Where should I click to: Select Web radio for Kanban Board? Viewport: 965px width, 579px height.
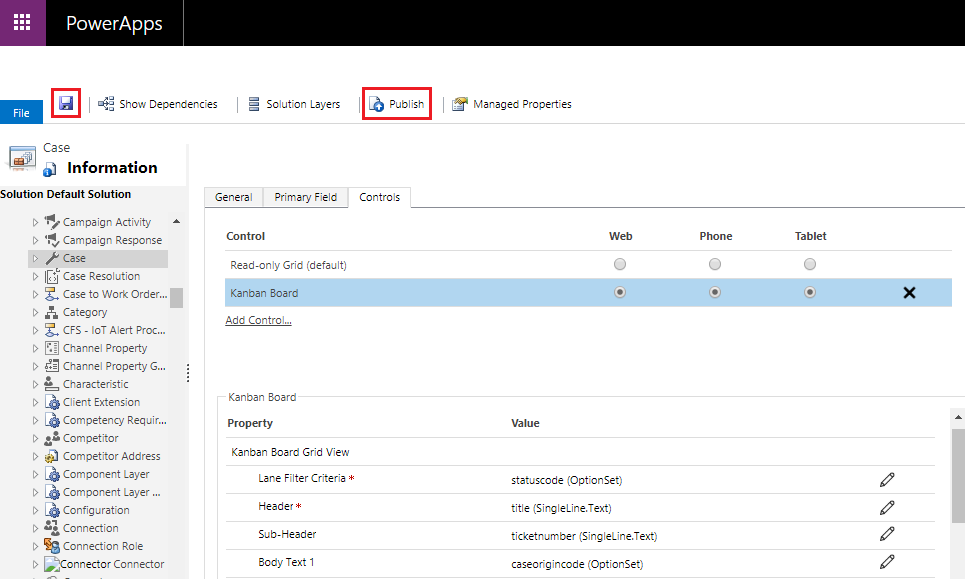pos(620,292)
